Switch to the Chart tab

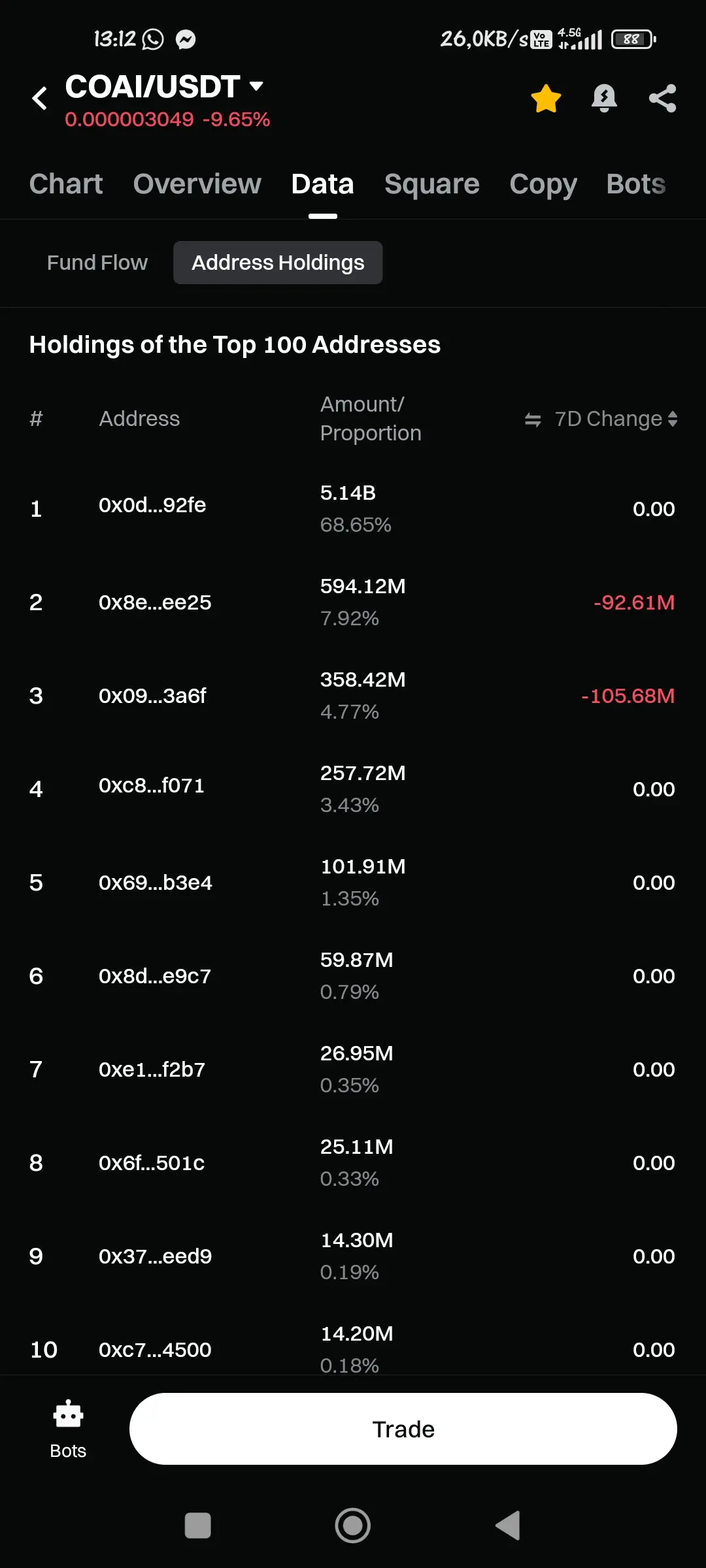(66, 184)
